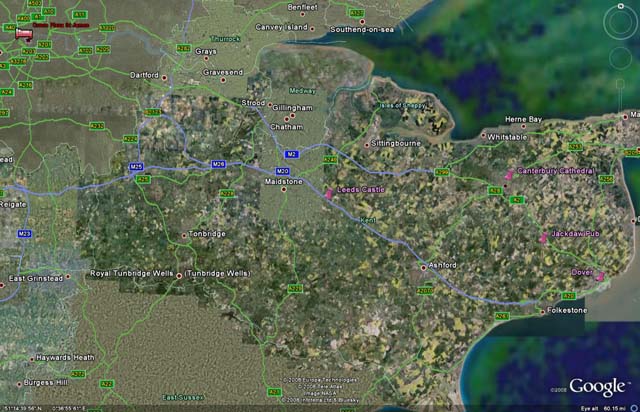
Task: Click the 'Jackdaw Pub' placemark label
Action: click(x=576, y=234)
